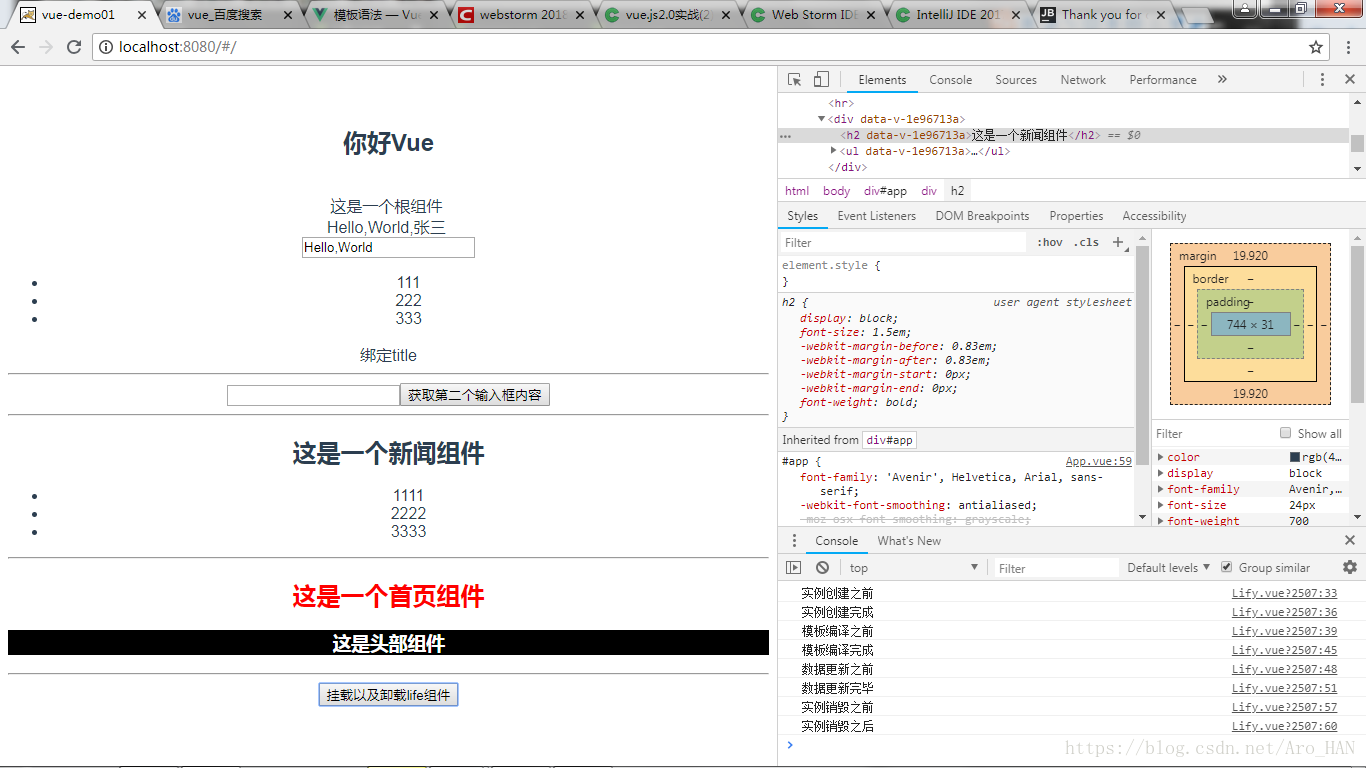This screenshot has width=1366, height=768.
Task: Expand the computed font-size property
Action: (1161, 505)
